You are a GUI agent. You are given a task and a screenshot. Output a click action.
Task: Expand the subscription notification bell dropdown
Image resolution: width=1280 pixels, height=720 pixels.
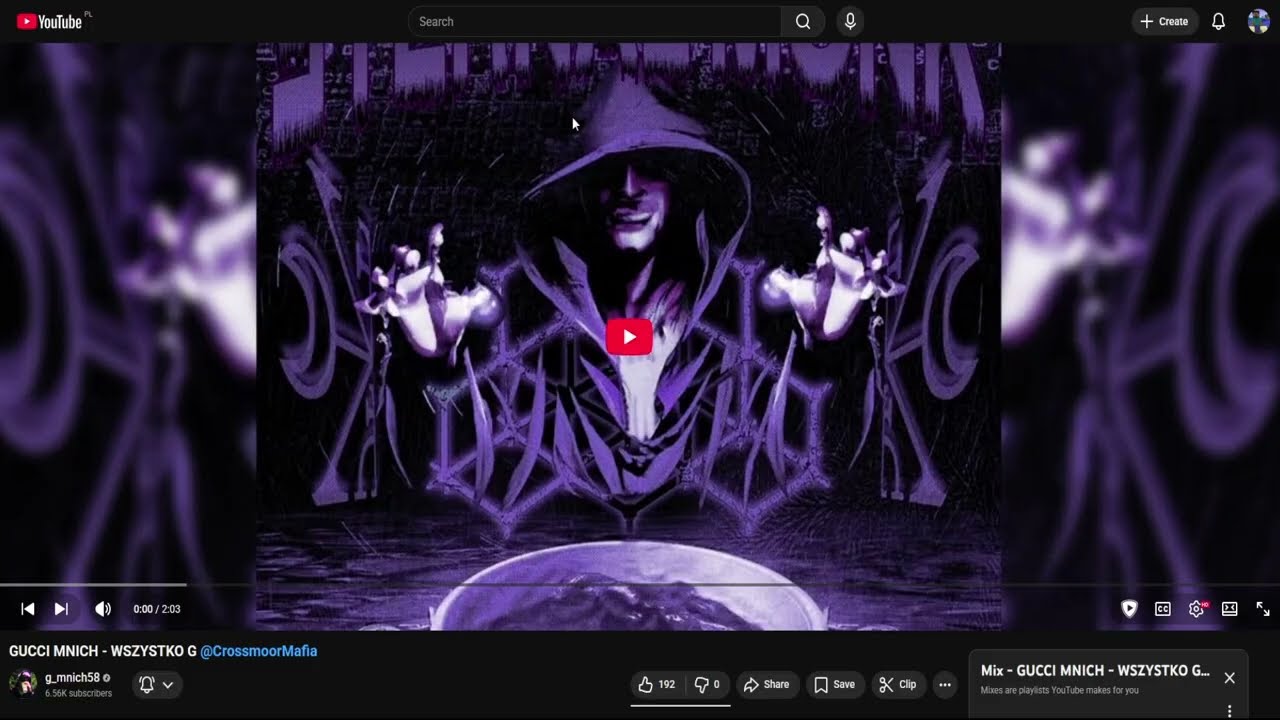pos(157,685)
